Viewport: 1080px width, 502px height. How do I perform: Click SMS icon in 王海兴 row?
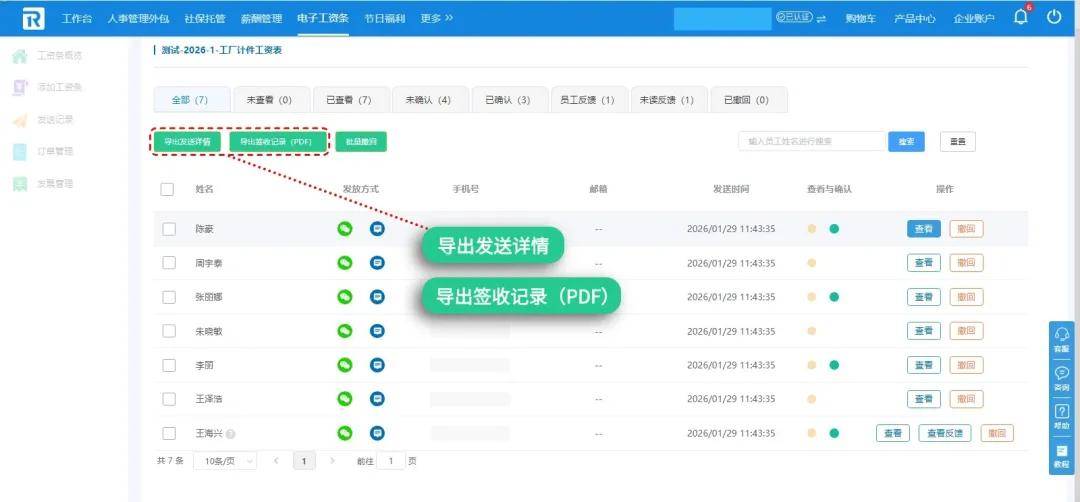point(377,433)
